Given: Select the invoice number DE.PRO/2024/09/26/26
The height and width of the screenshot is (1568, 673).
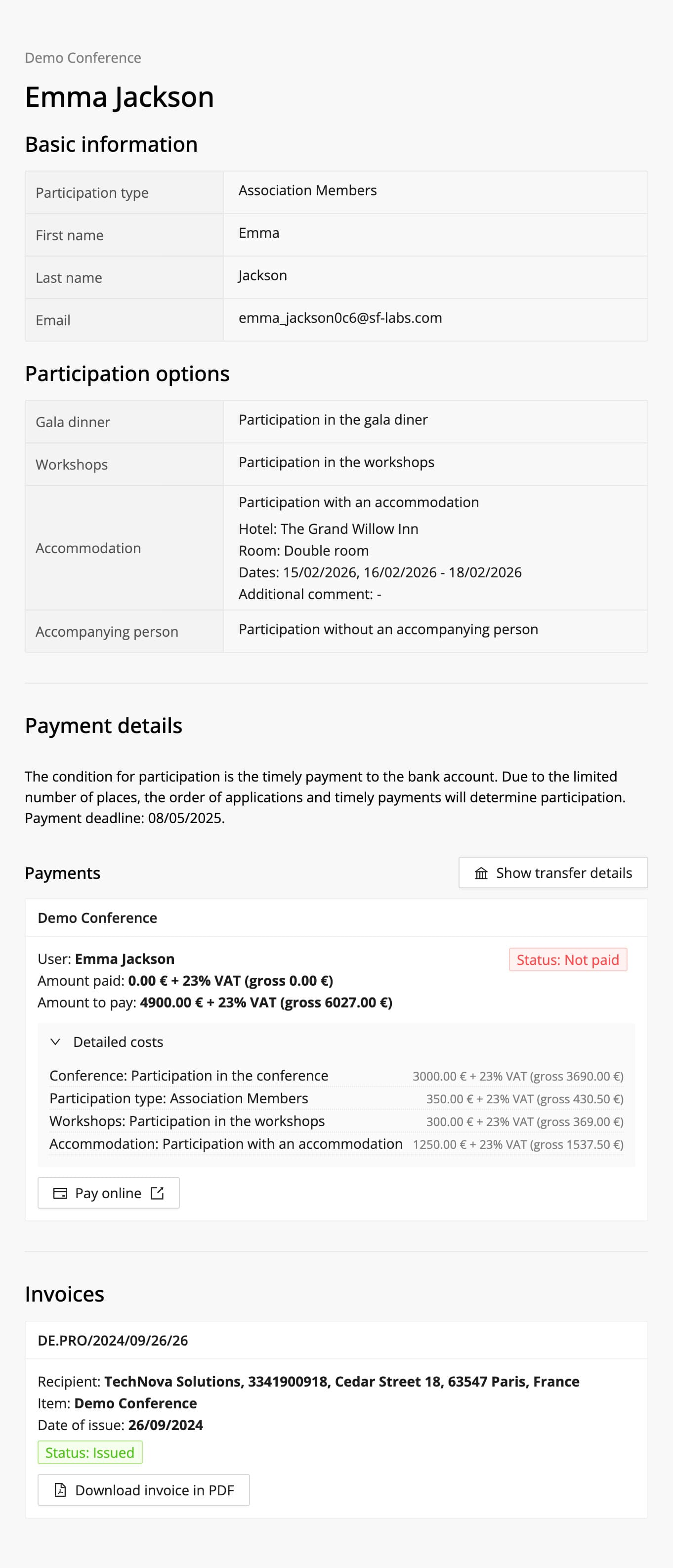Looking at the screenshot, I should coord(113,1340).
